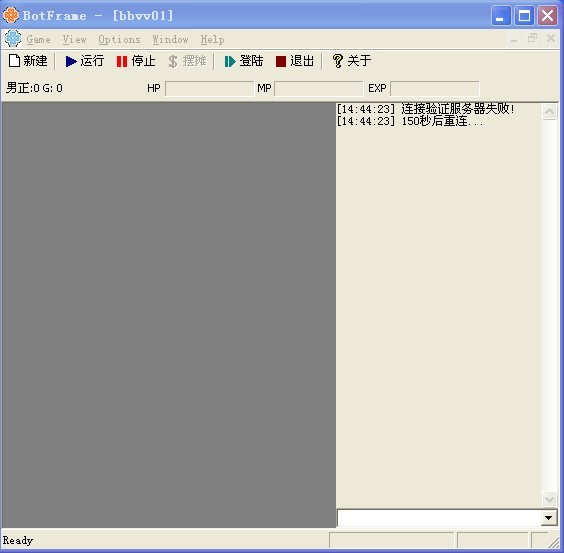Image resolution: width=564 pixels, height=553 pixels.
Task: Click the log scrollbar up arrow
Action: (x=549, y=112)
